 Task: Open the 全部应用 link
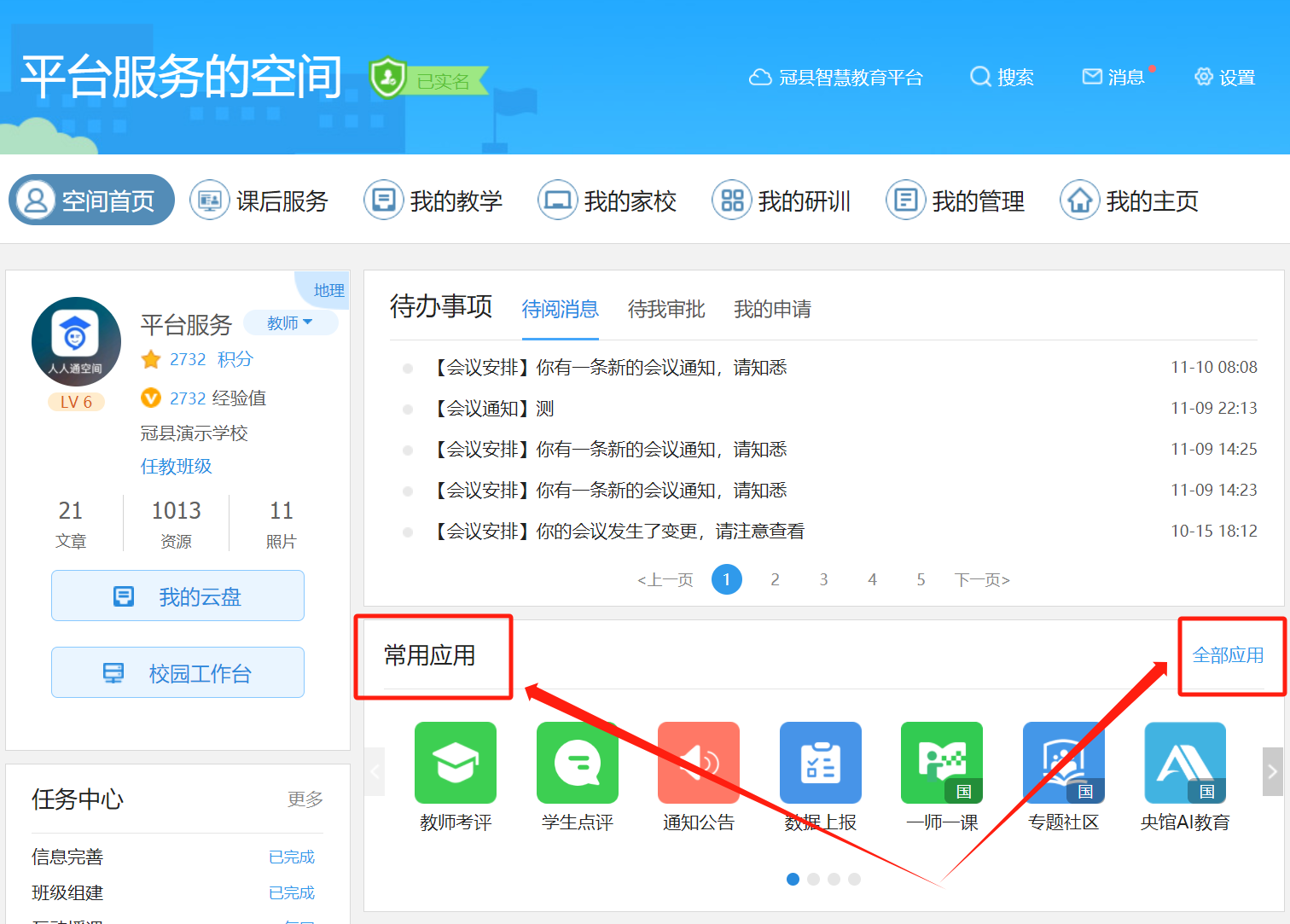(1228, 655)
